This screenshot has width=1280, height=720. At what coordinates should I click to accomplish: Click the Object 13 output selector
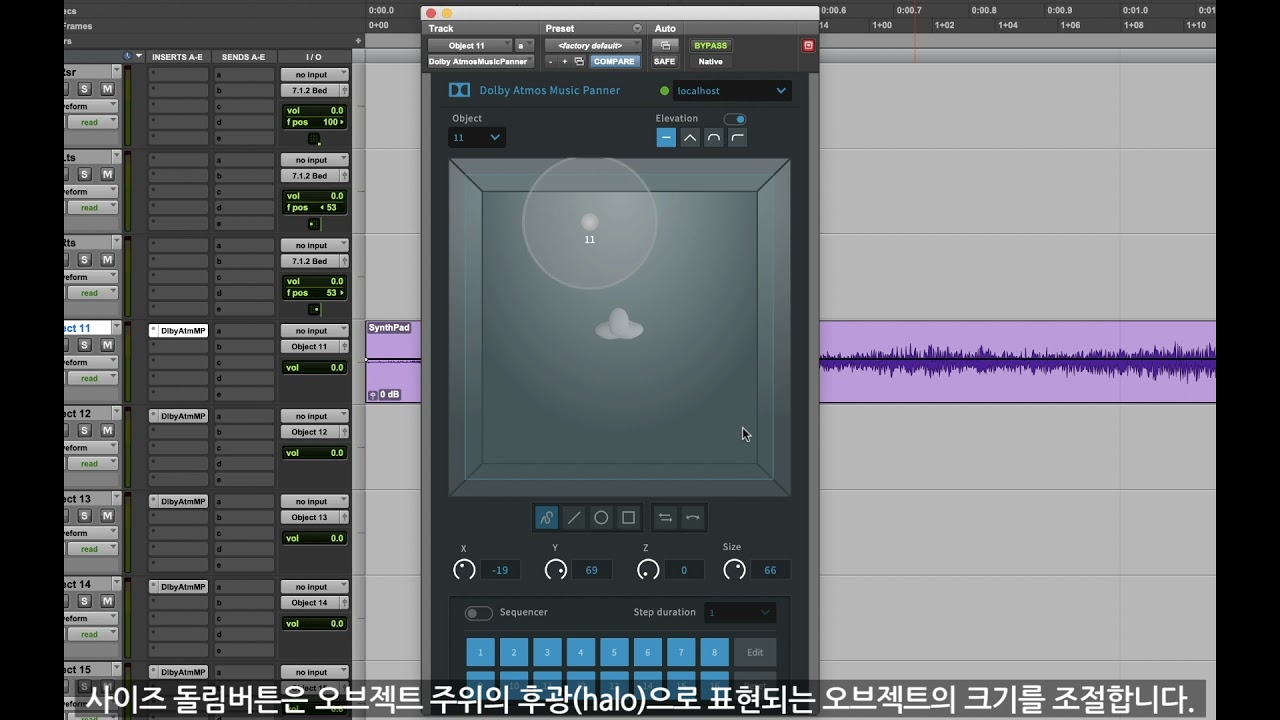314,517
